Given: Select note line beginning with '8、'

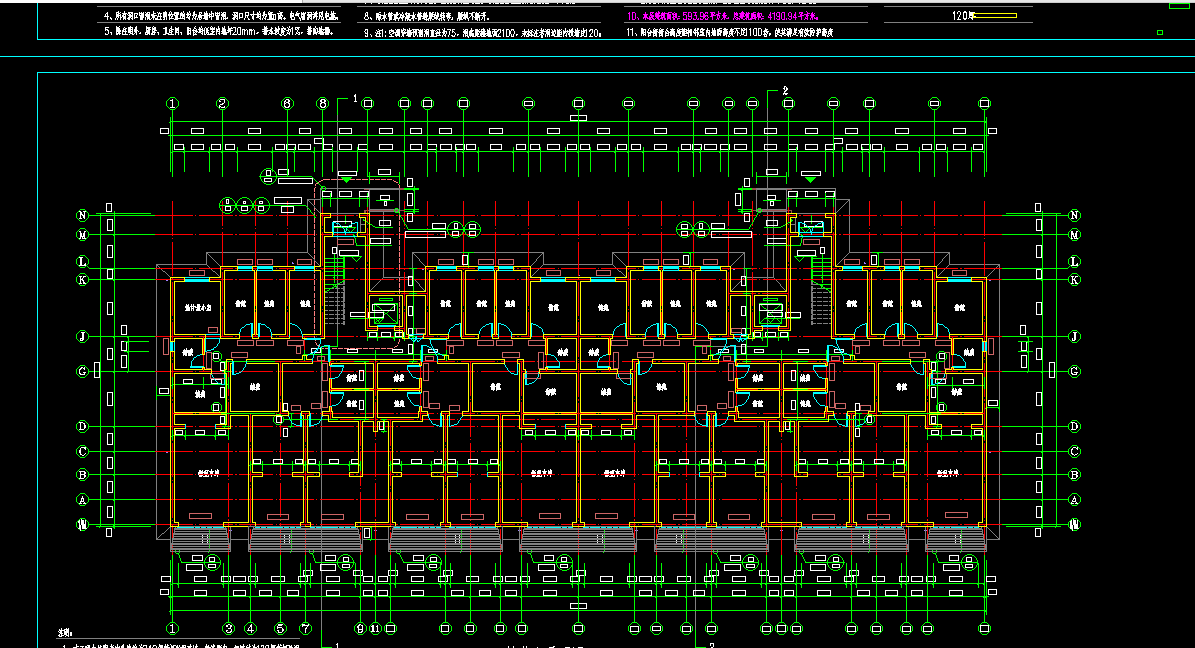Looking at the screenshot, I should [x=427, y=15].
